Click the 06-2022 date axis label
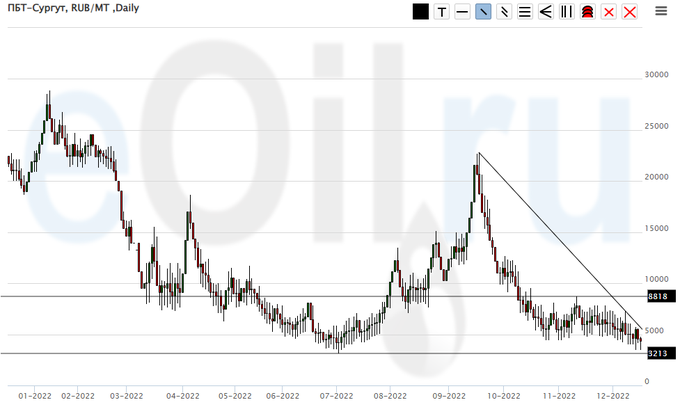680x407 pixels. (283, 395)
